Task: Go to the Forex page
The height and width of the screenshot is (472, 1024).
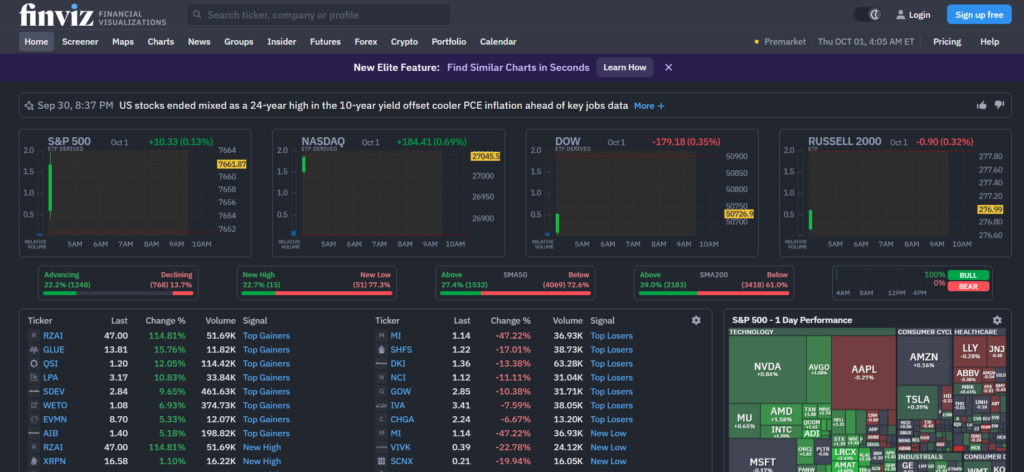Action: click(x=366, y=42)
